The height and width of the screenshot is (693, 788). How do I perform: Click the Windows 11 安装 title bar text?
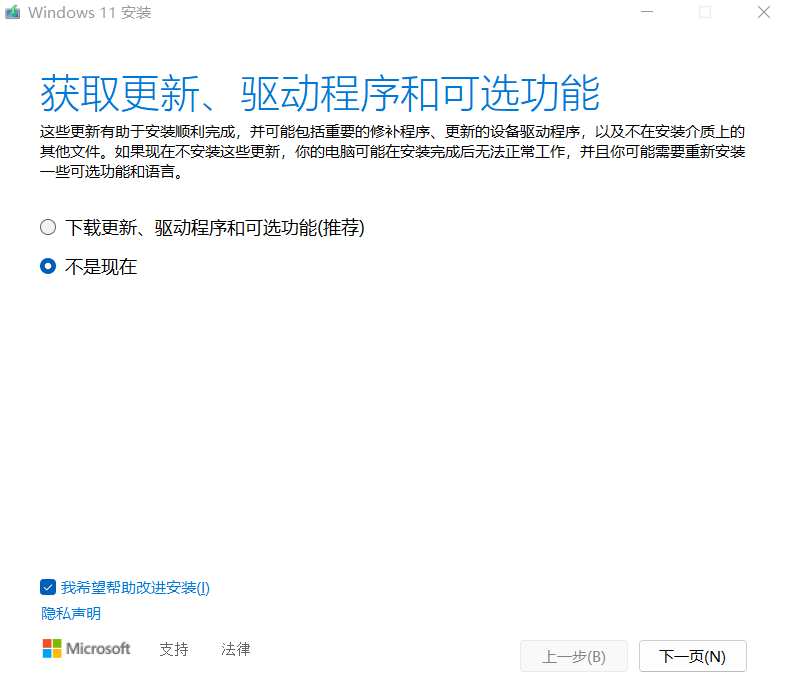[90, 13]
